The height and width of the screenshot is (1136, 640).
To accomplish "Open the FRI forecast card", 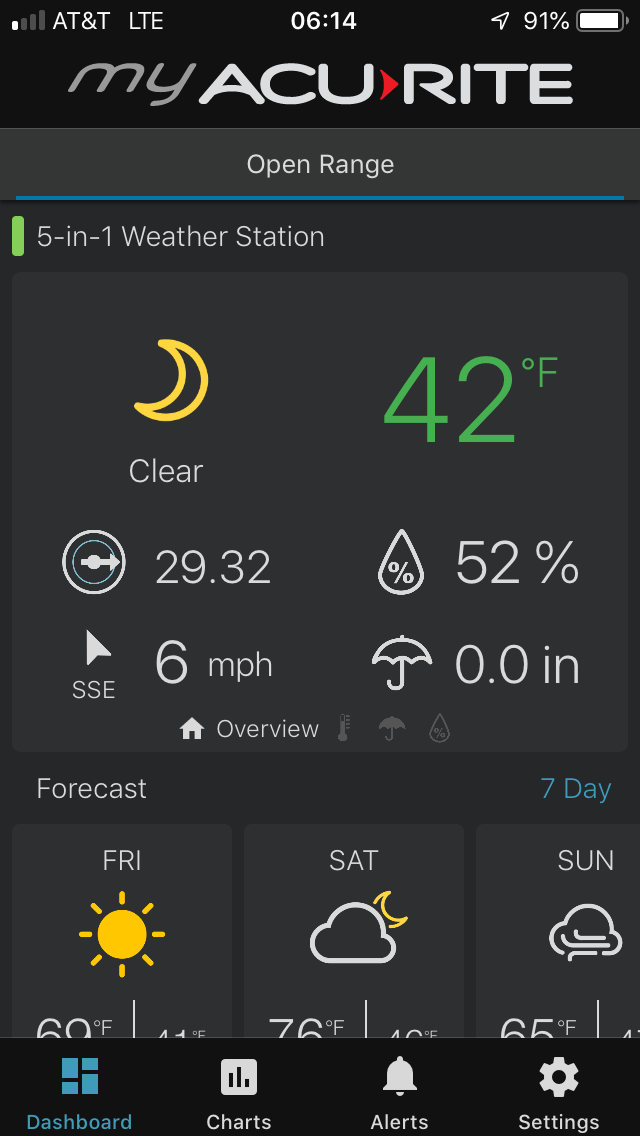I will point(122,930).
